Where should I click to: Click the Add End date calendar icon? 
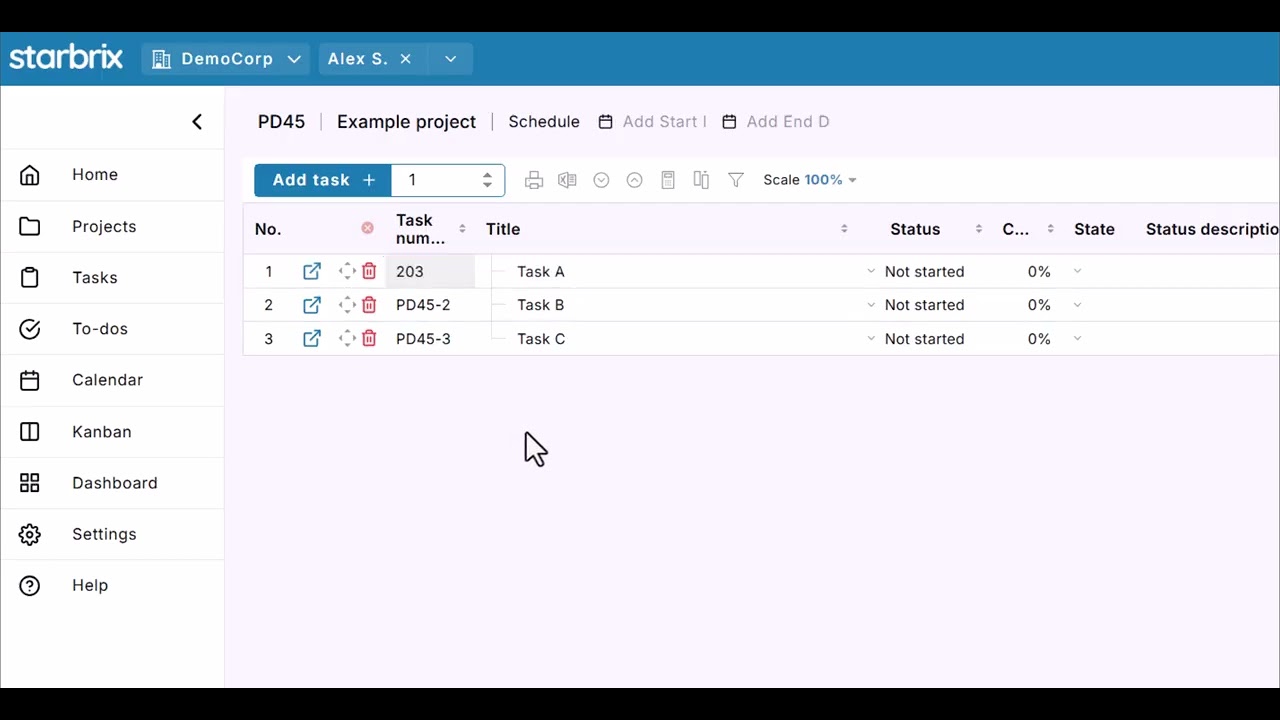pos(729,122)
